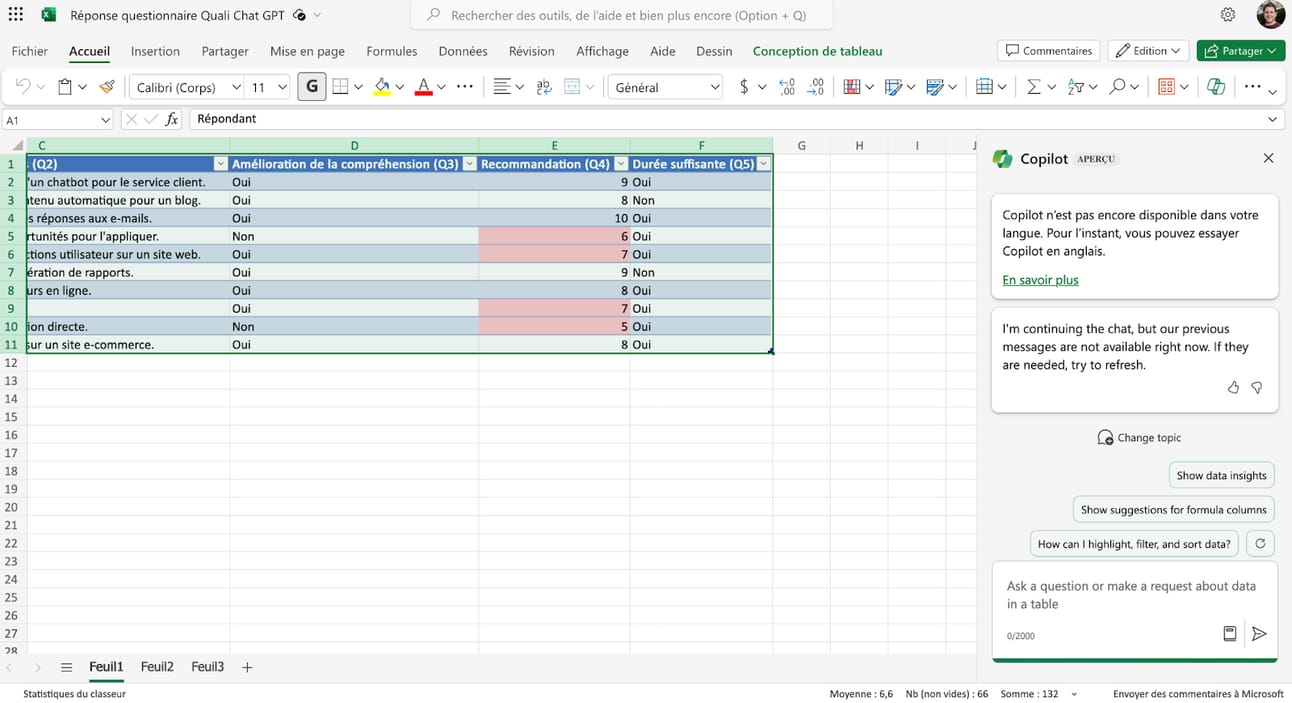The width and height of the screenshot is (1292, 703).
Task: Click Show data insights suggestion
Action: point(1221,476)
